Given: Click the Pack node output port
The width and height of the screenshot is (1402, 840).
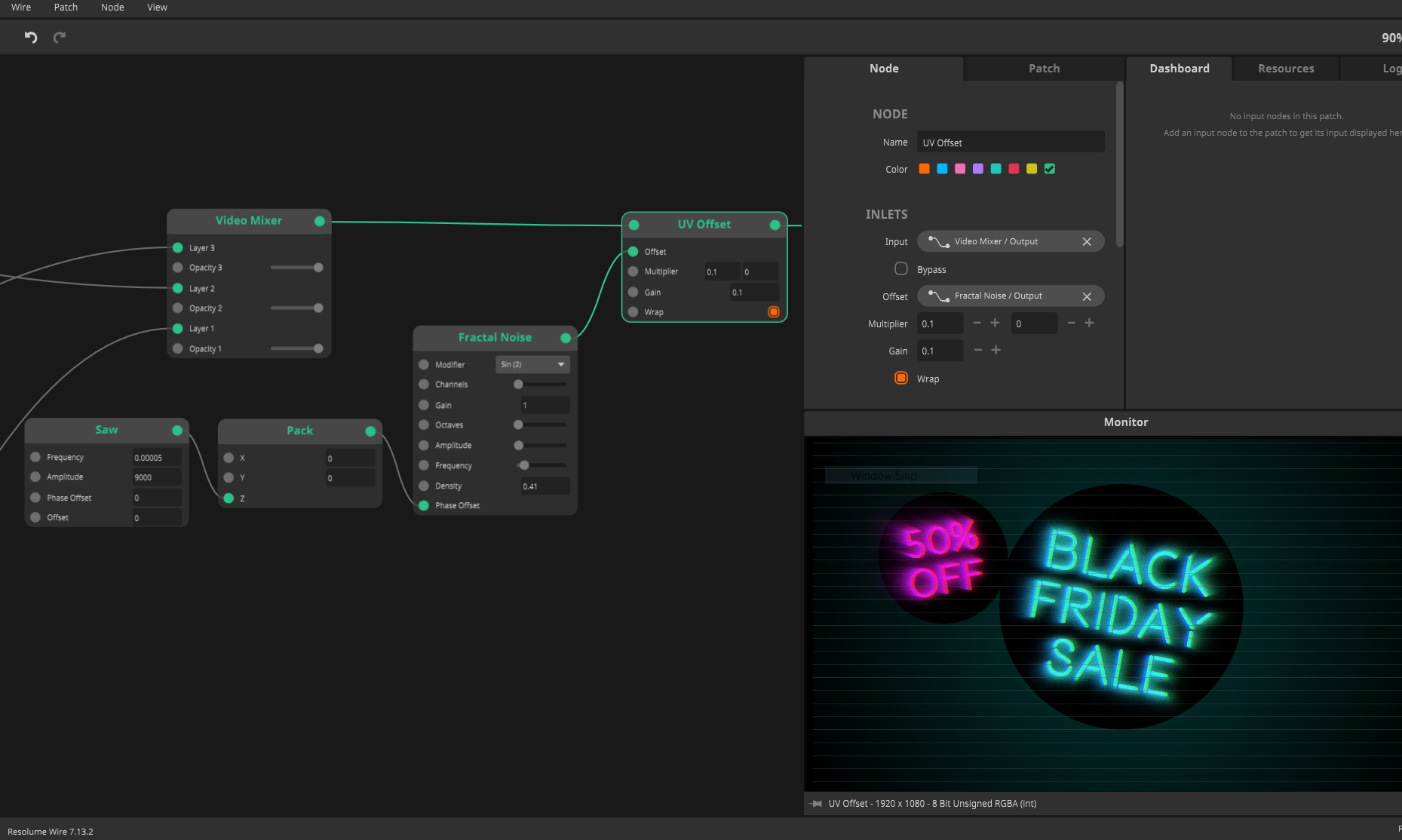Looking at the screenshot, I should coord(370,431).
